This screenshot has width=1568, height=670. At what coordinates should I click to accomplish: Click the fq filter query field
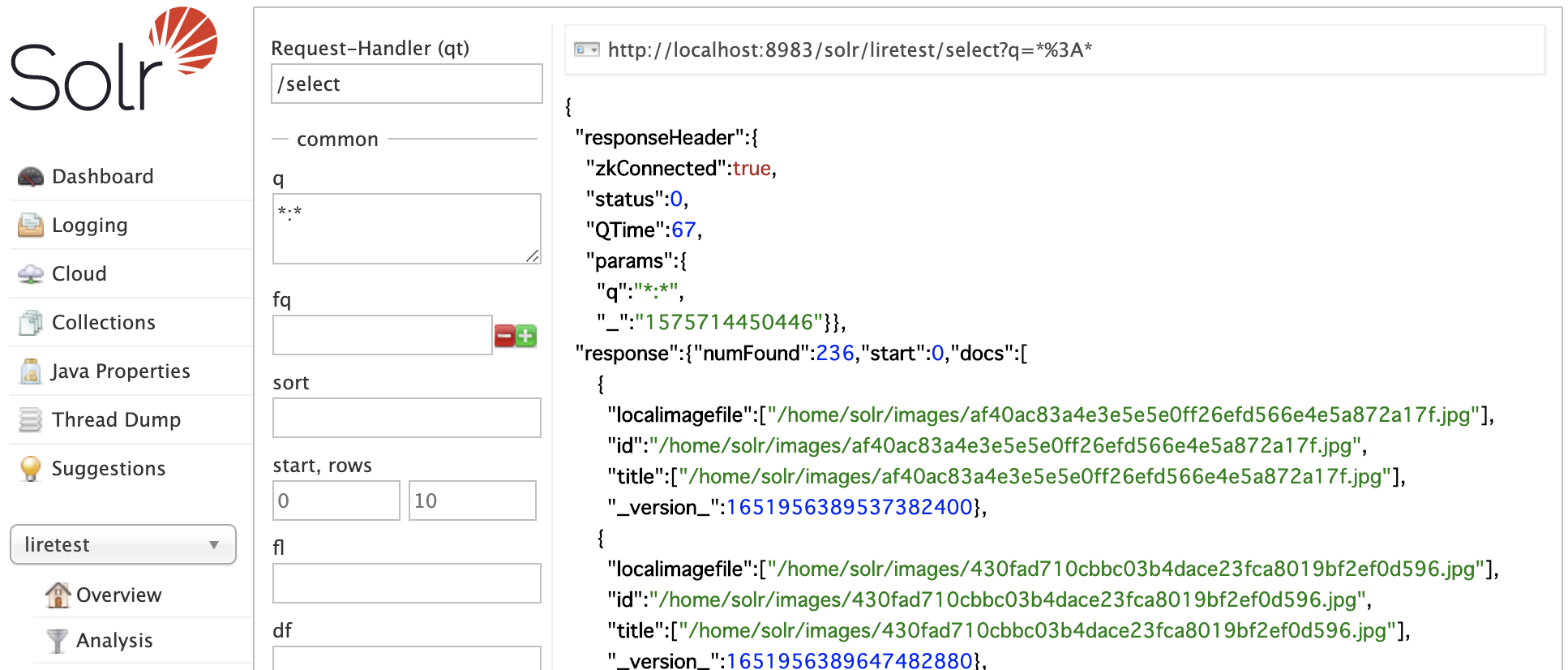(x=383, y=335)
